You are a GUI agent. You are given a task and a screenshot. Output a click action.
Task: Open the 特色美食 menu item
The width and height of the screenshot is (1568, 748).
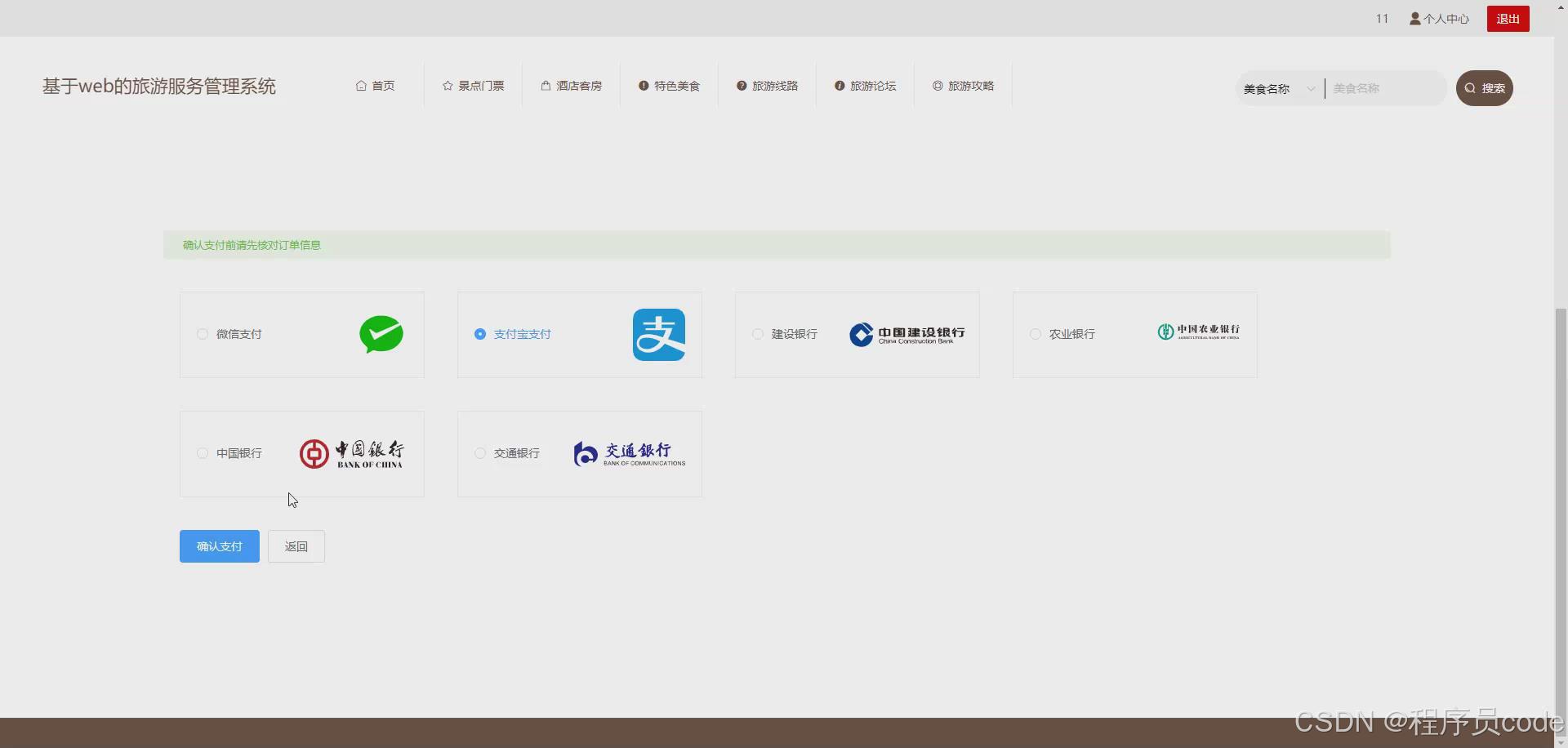670,86
